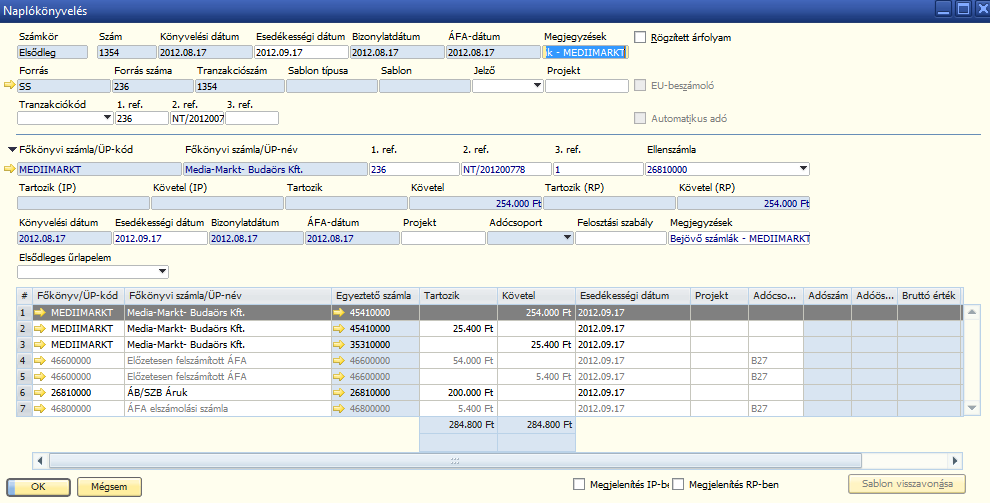Click the Tartozik column header
990x503 pixels.
tap(458, 295)
